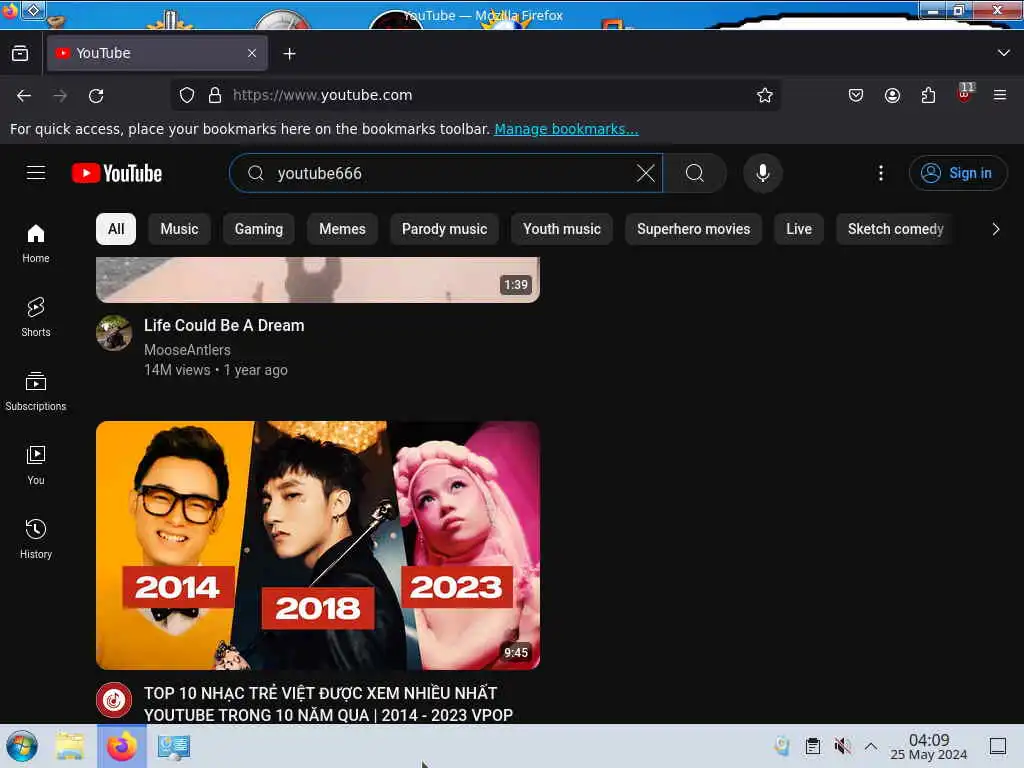Open Windows Start menu orb
Screen dimensions: 1024x768
tap(22, 746)
